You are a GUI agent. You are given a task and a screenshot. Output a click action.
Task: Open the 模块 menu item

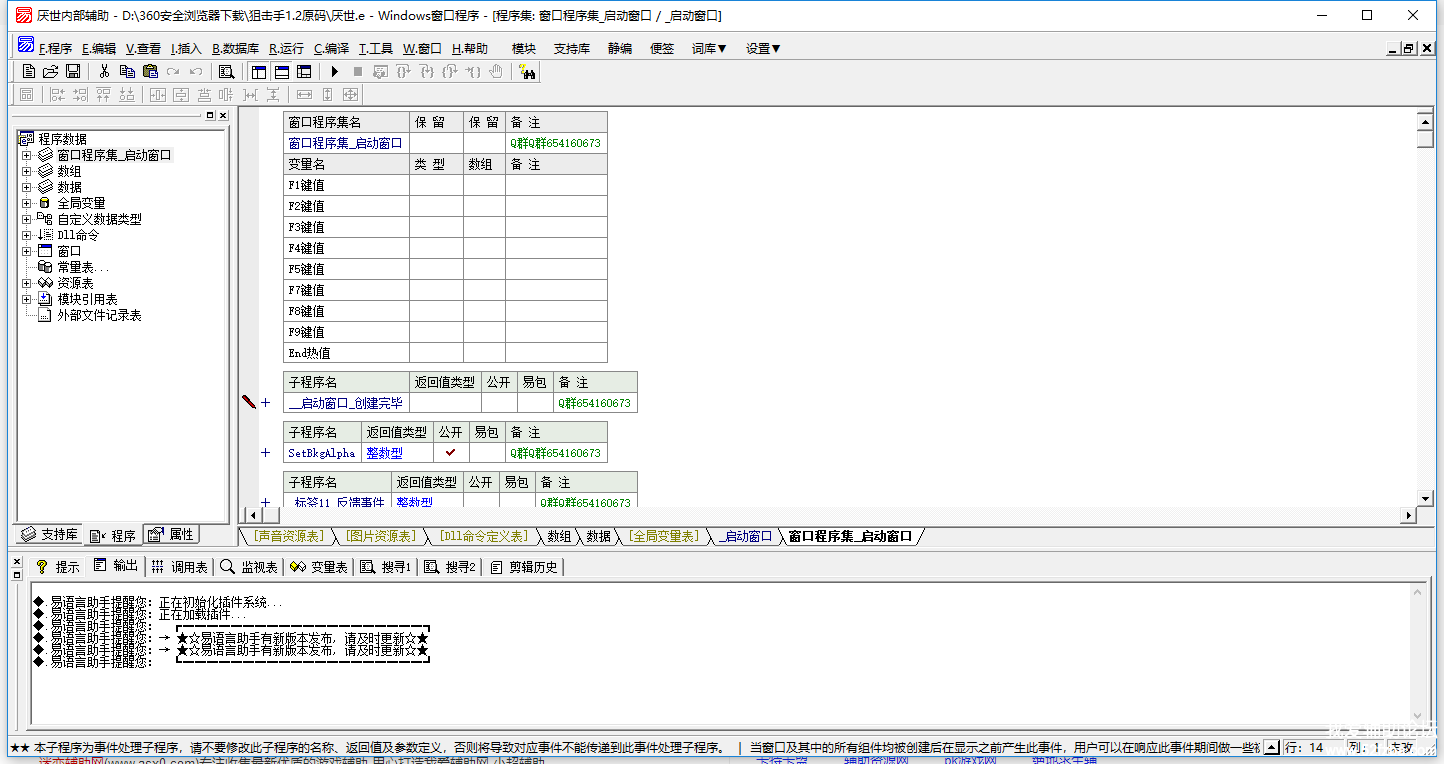pos(524,48)
